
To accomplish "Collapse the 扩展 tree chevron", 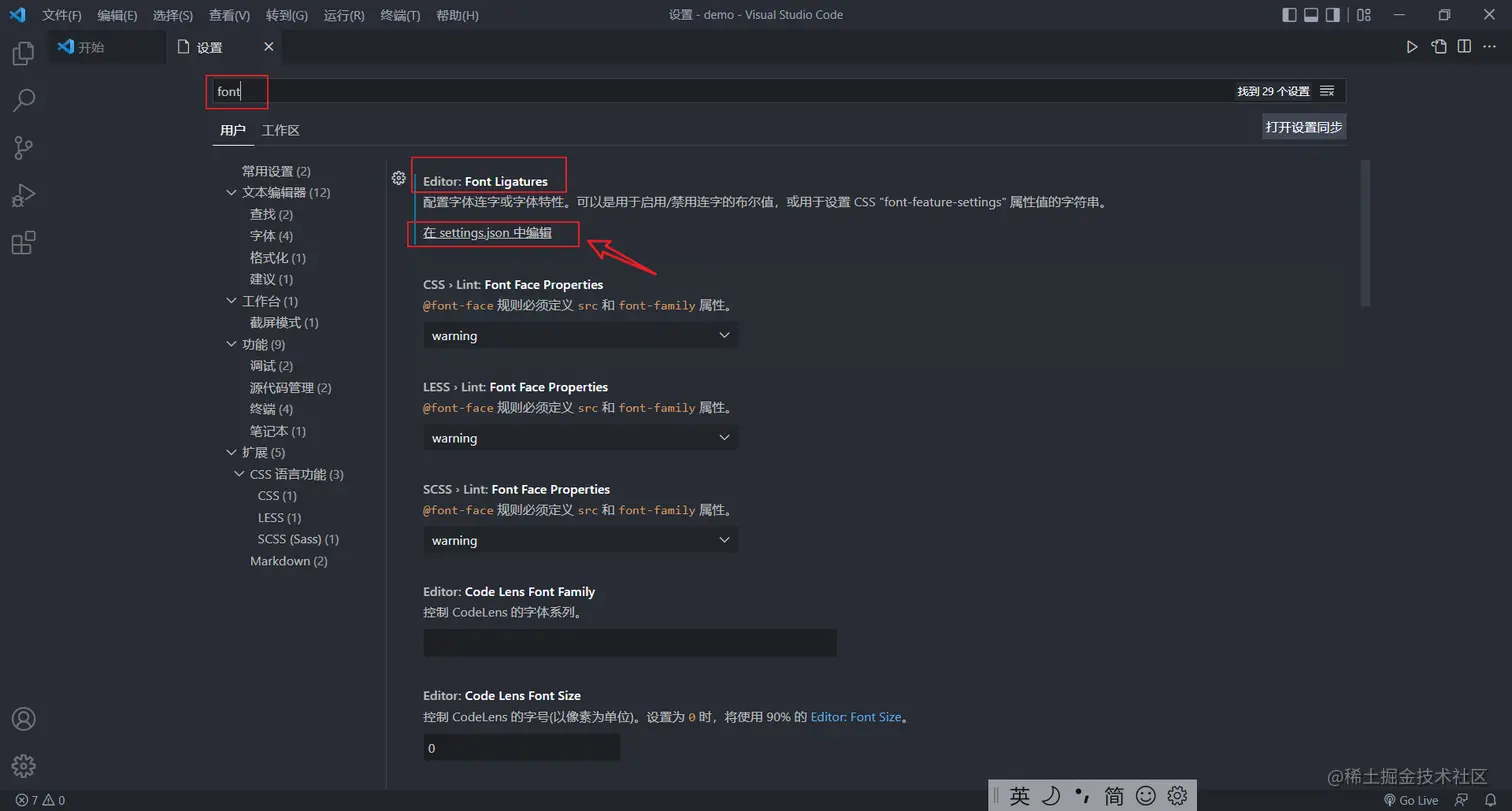I will 232,453.
